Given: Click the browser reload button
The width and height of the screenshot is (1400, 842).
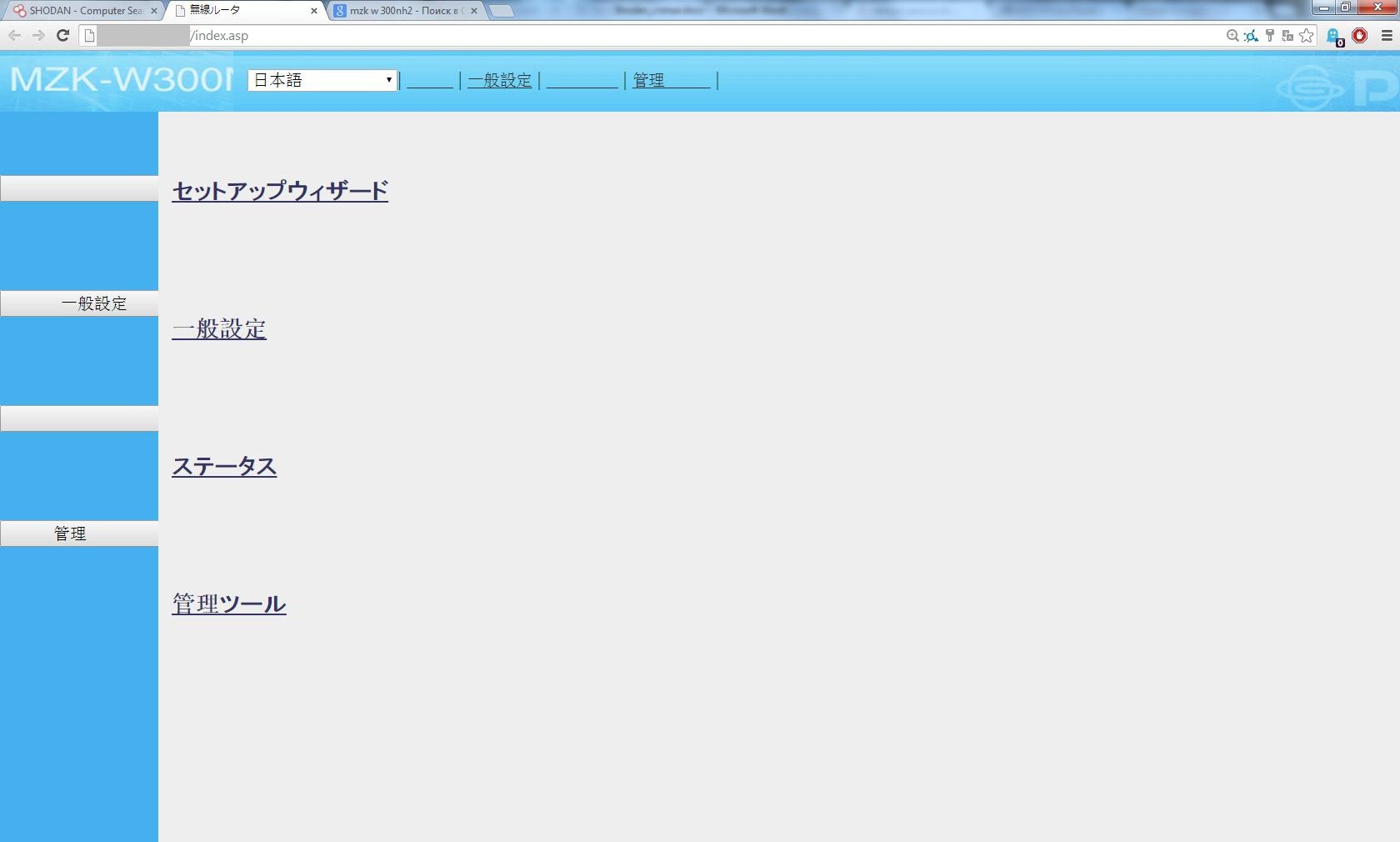Looking at the screenshot, I should pyautogui.click(x=62, y=35).
